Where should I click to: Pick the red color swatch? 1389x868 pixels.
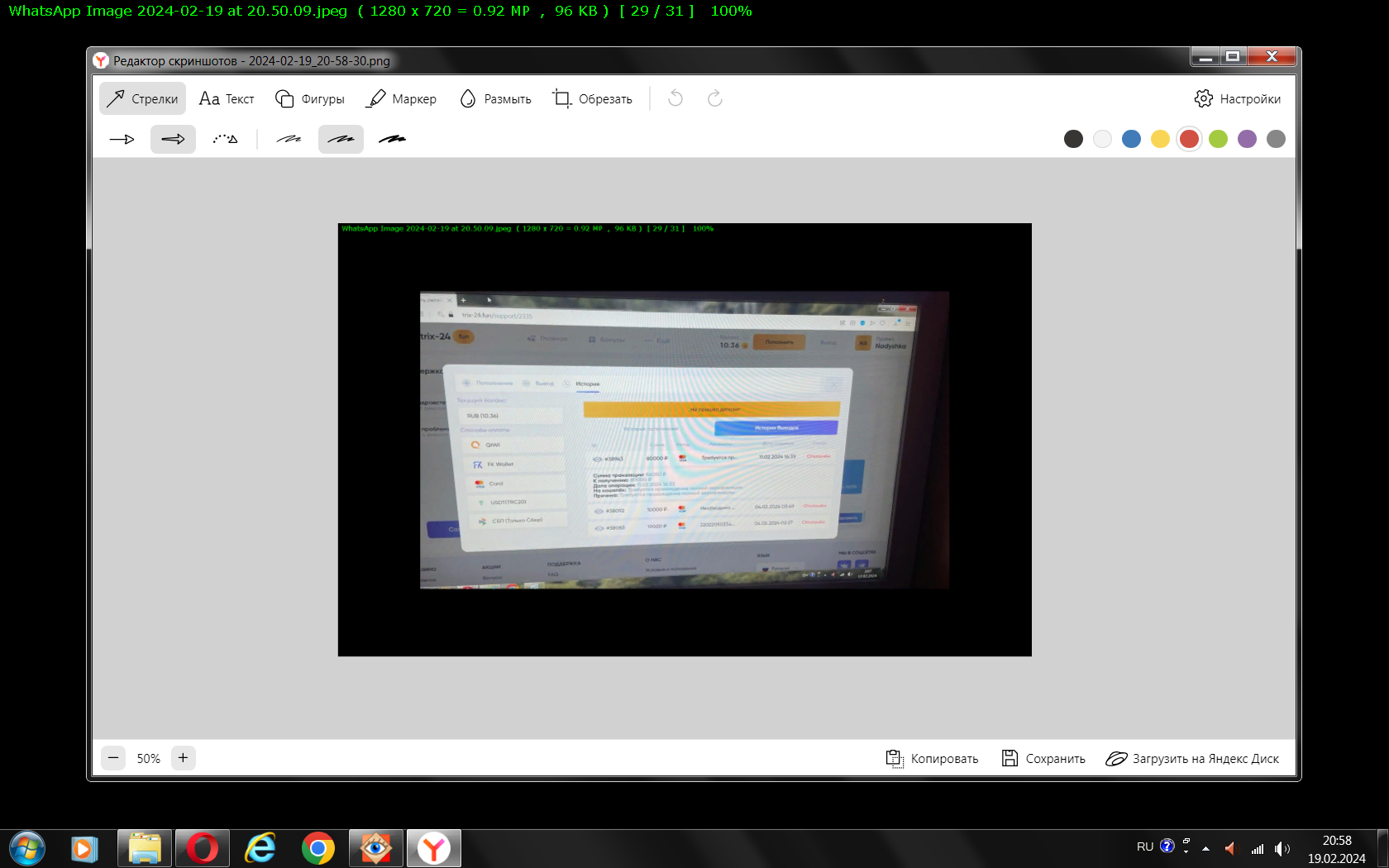click(1189, 139)
